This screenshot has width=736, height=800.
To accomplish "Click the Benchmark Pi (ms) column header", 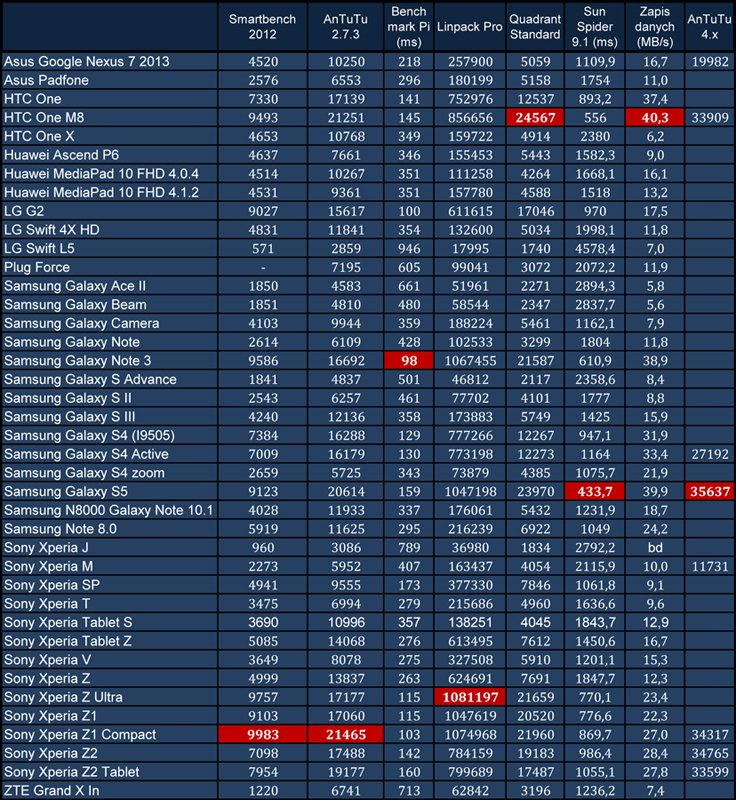I will pos(409,27).
